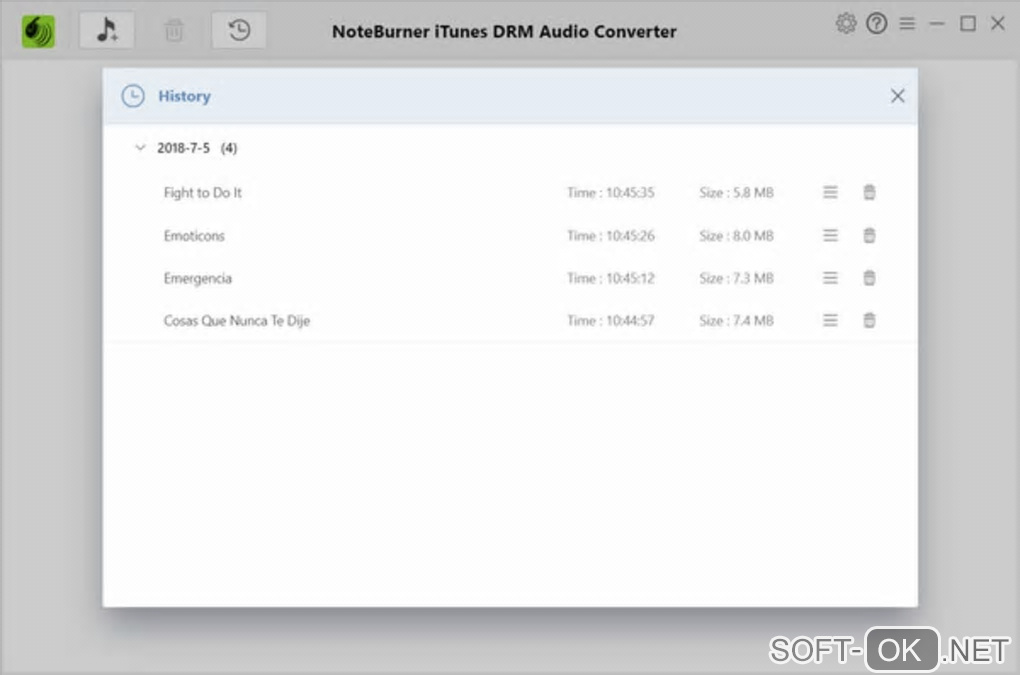Delete Fight to Do It history entry
1020x675 pixels.
pyautogui.click(x=869, y=192)
